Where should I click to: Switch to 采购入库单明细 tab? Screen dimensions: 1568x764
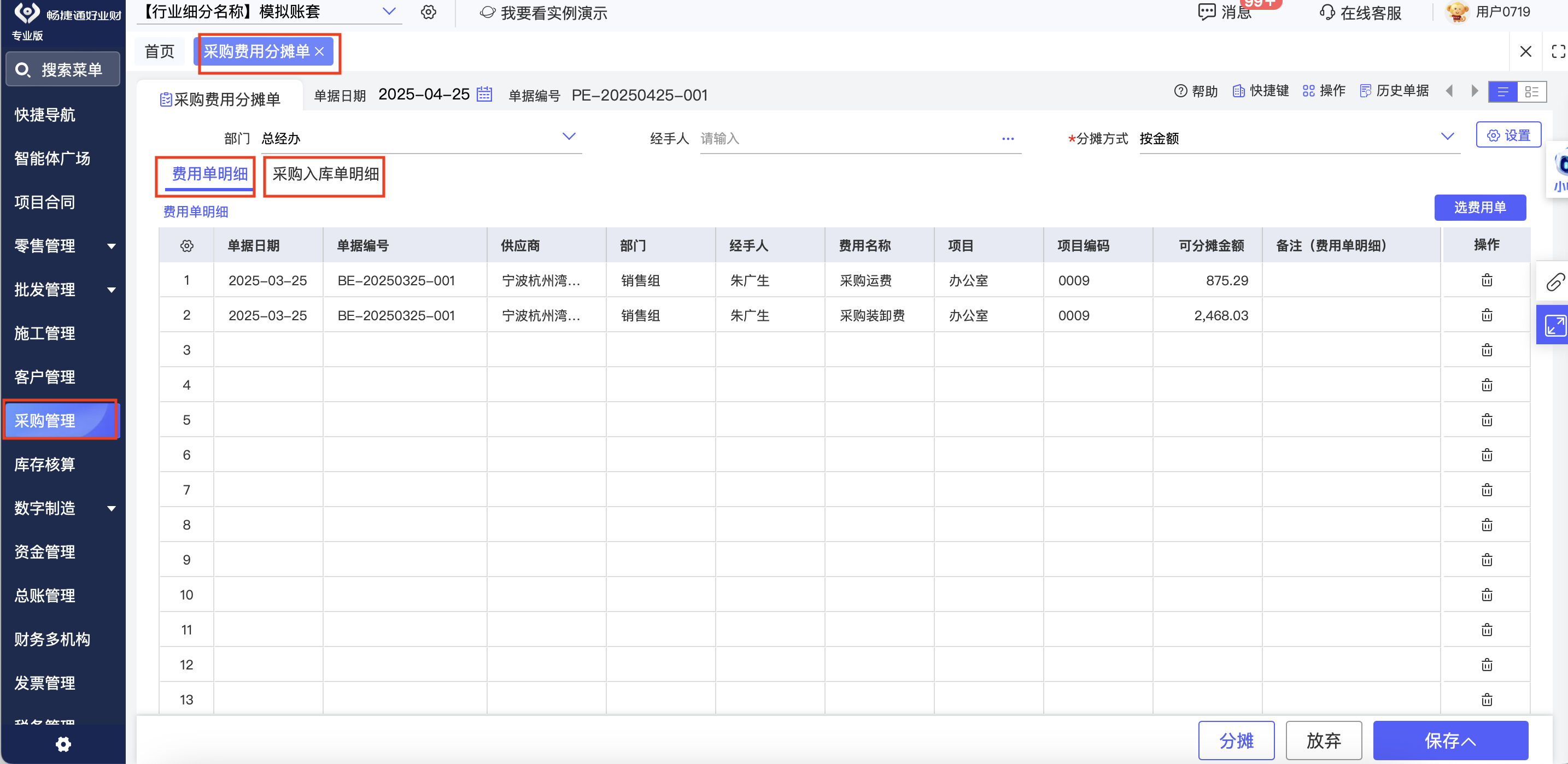[x=325, y=174]
